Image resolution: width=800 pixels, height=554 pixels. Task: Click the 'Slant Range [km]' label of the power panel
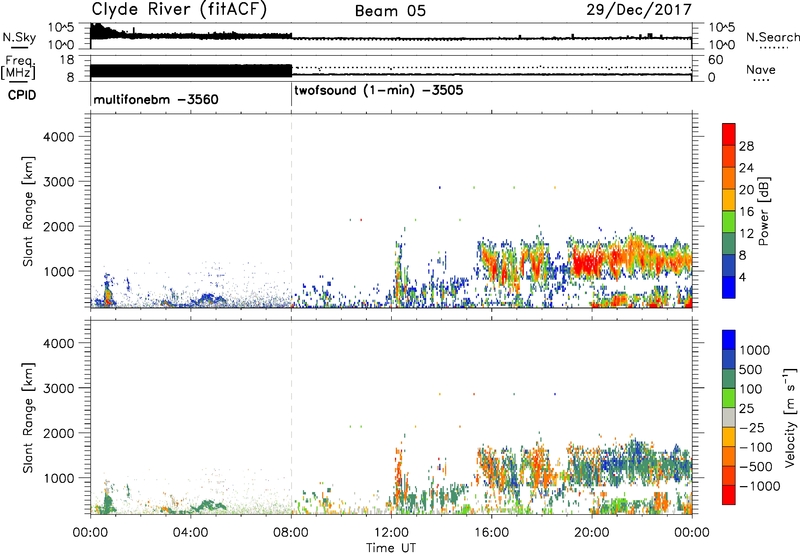point(28,211)
